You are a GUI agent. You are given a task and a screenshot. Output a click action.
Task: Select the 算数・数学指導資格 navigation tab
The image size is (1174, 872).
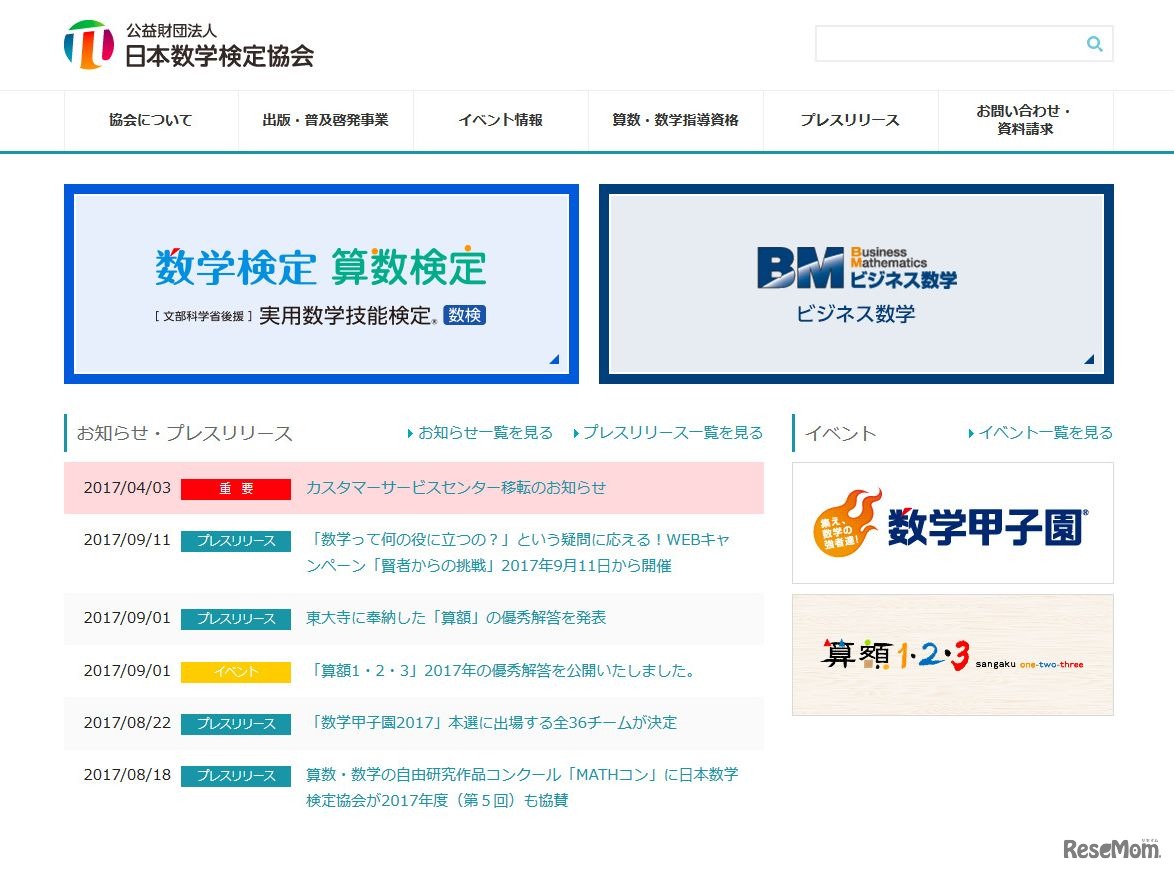675,120
